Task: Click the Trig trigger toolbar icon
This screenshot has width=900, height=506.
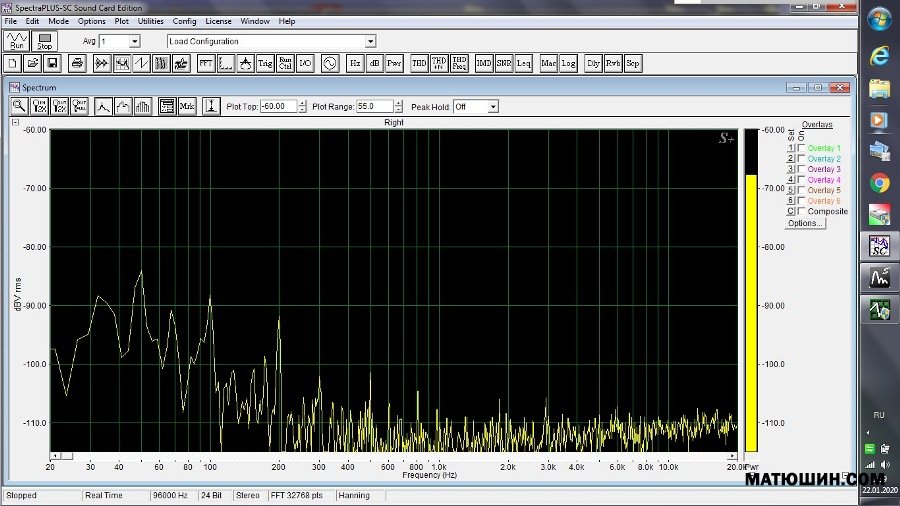Action: pyautogui.click(x=265, y=63)
